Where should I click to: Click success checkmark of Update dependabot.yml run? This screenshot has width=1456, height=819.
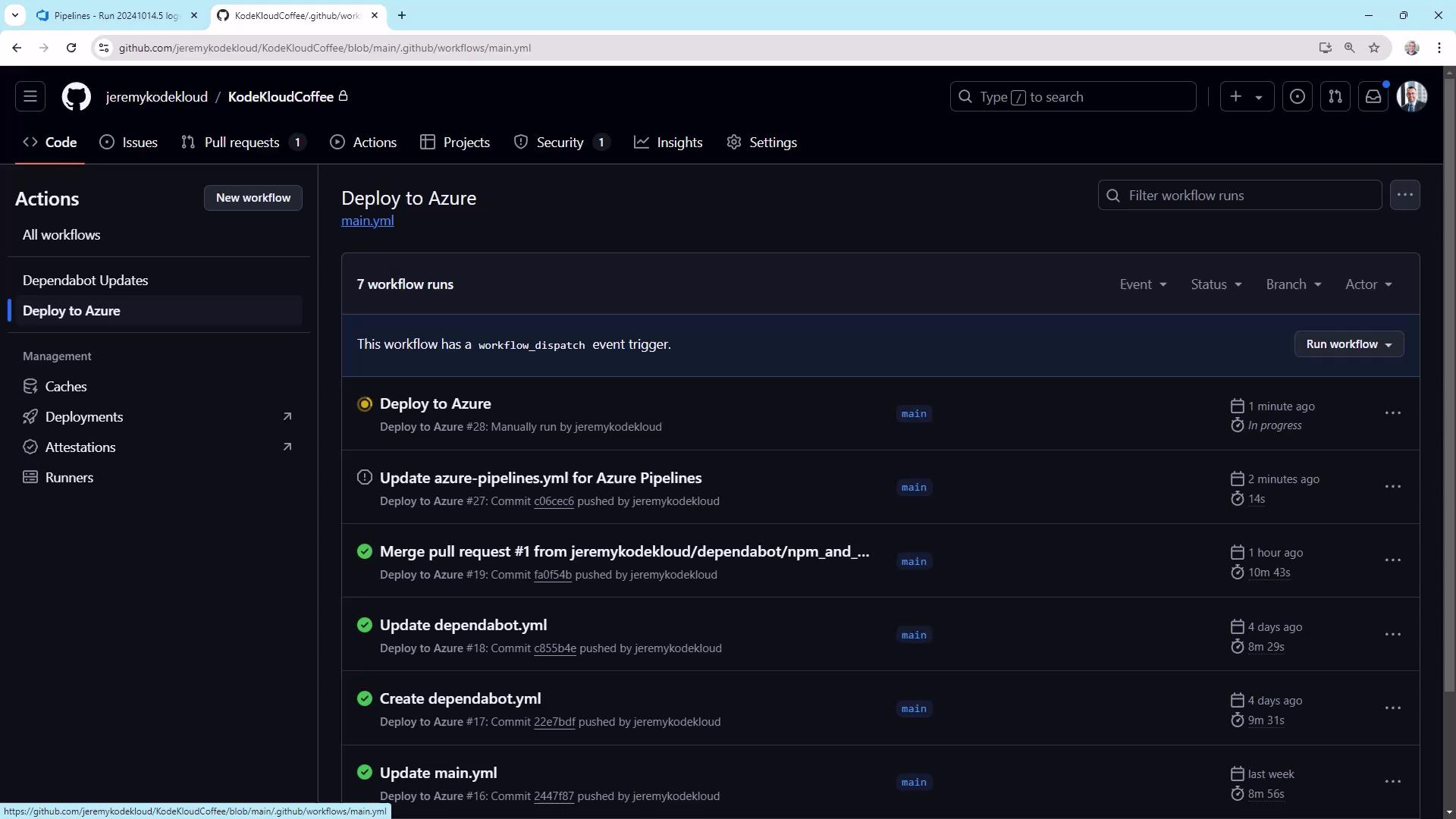click(365, 625)
